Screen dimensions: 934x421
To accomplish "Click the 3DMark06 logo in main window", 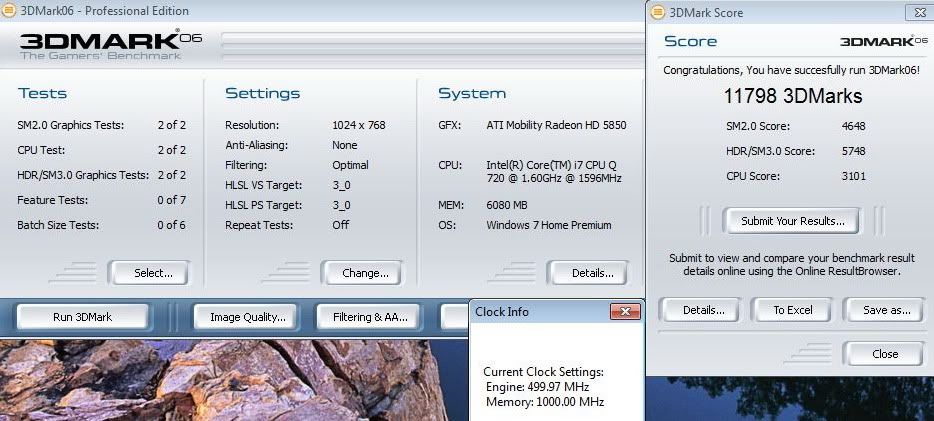I will [x=111, y=45].
